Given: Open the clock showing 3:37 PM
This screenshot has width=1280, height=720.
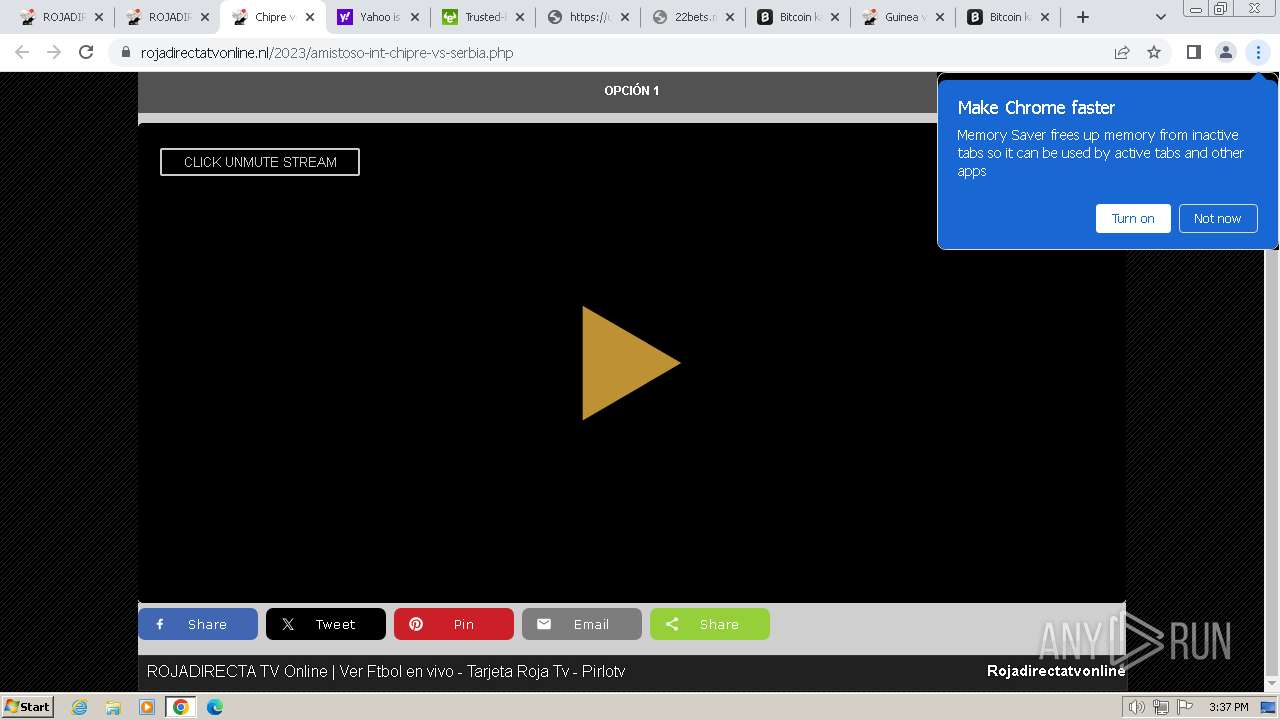Looking at the screenshot, I should coord(1228,707).
